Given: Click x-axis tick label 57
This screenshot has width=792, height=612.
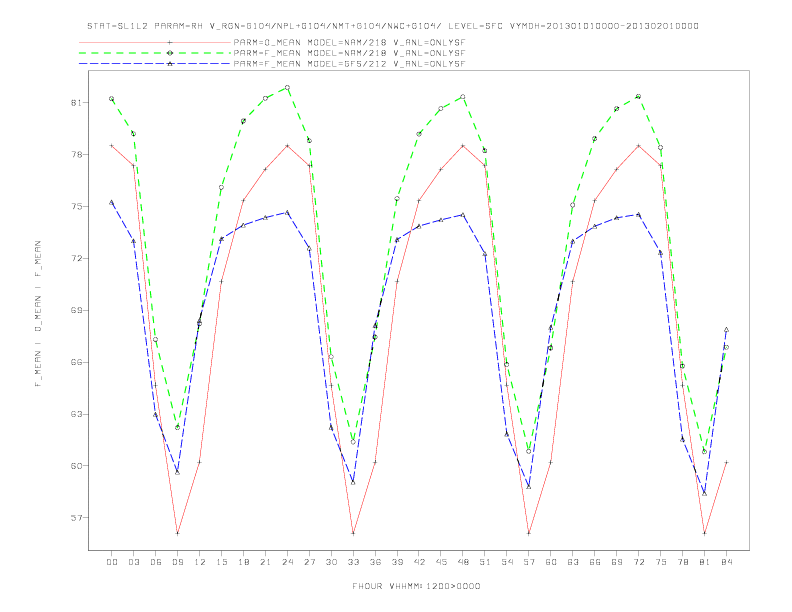Looking at the screenshot, I should [x=529, y=562].
